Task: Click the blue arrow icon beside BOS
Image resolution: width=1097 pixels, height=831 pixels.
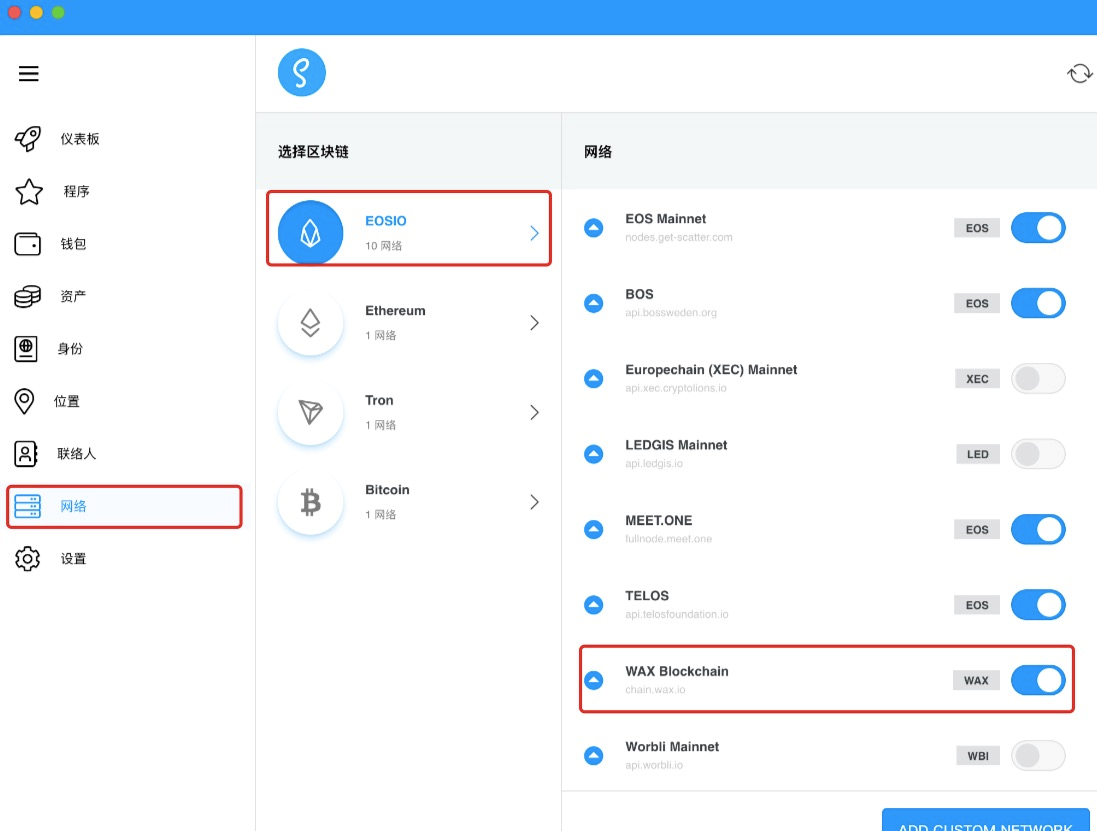Action: [593, 303]
